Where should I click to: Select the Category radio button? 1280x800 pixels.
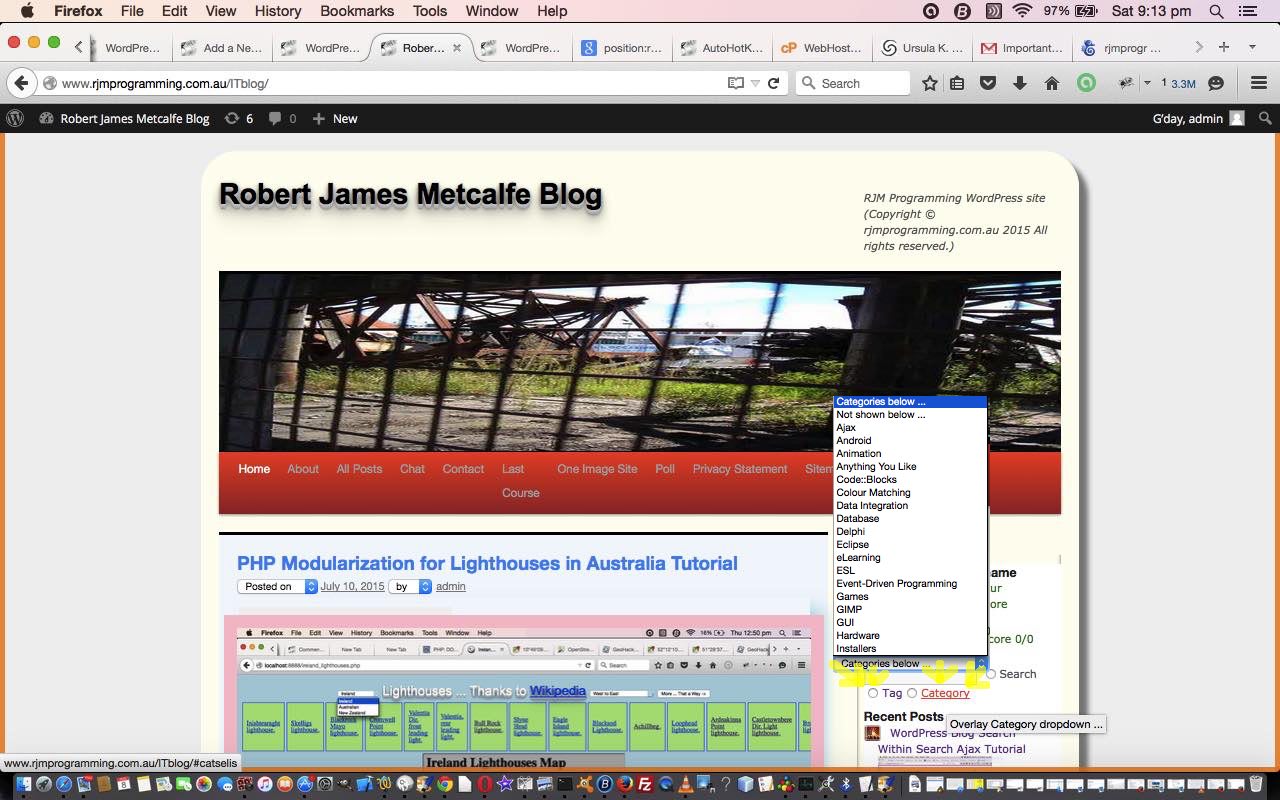pos(912,693)
